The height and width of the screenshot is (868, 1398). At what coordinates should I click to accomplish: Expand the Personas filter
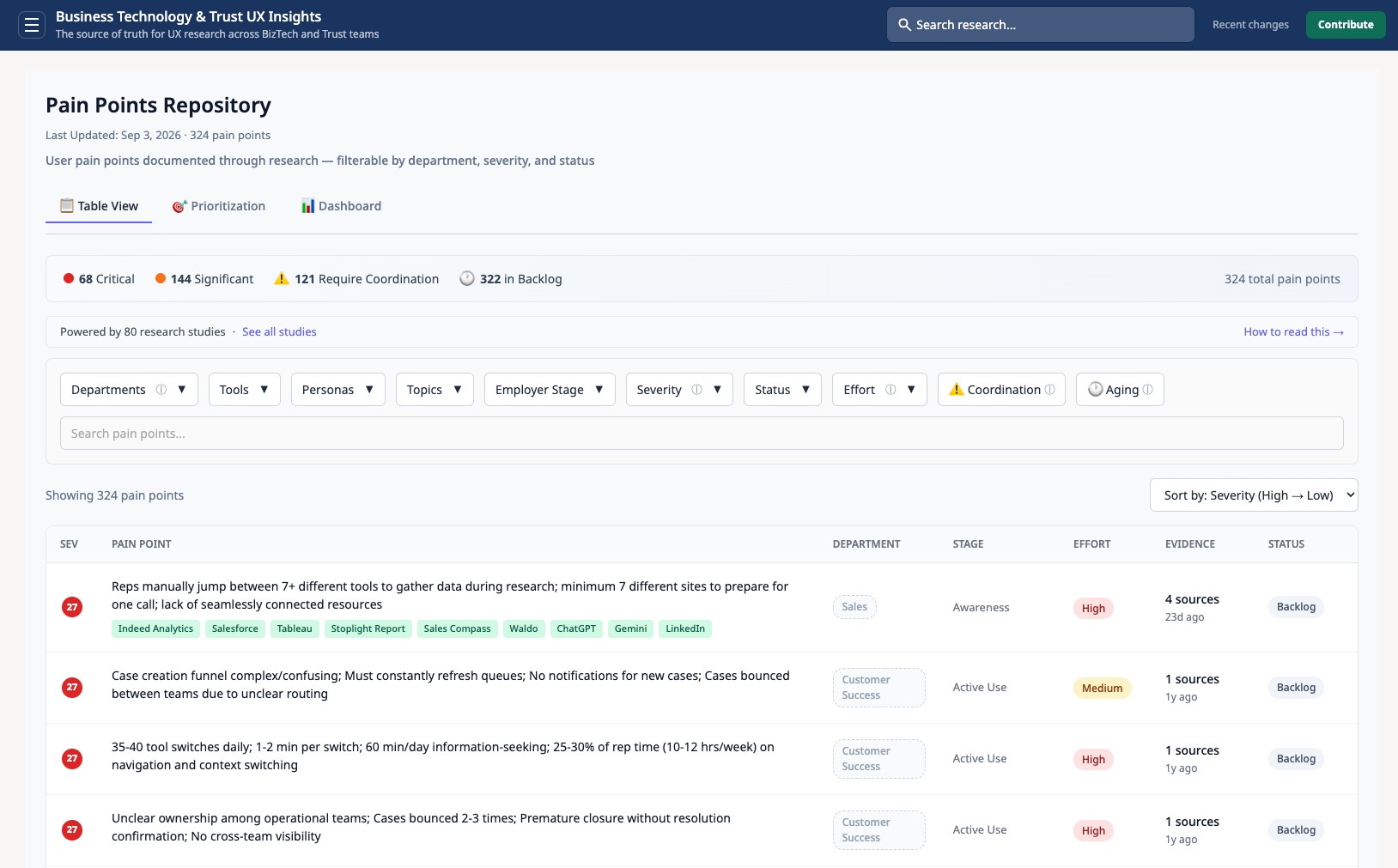pos(338,390)
